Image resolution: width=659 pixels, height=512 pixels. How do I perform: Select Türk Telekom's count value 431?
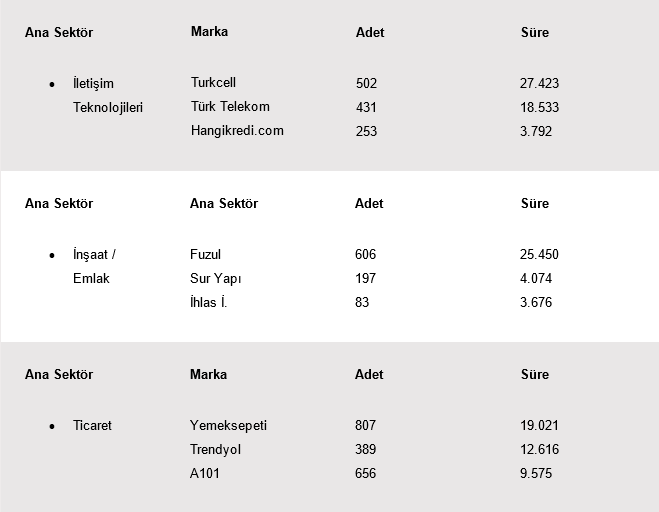click(x=366, y=107)
